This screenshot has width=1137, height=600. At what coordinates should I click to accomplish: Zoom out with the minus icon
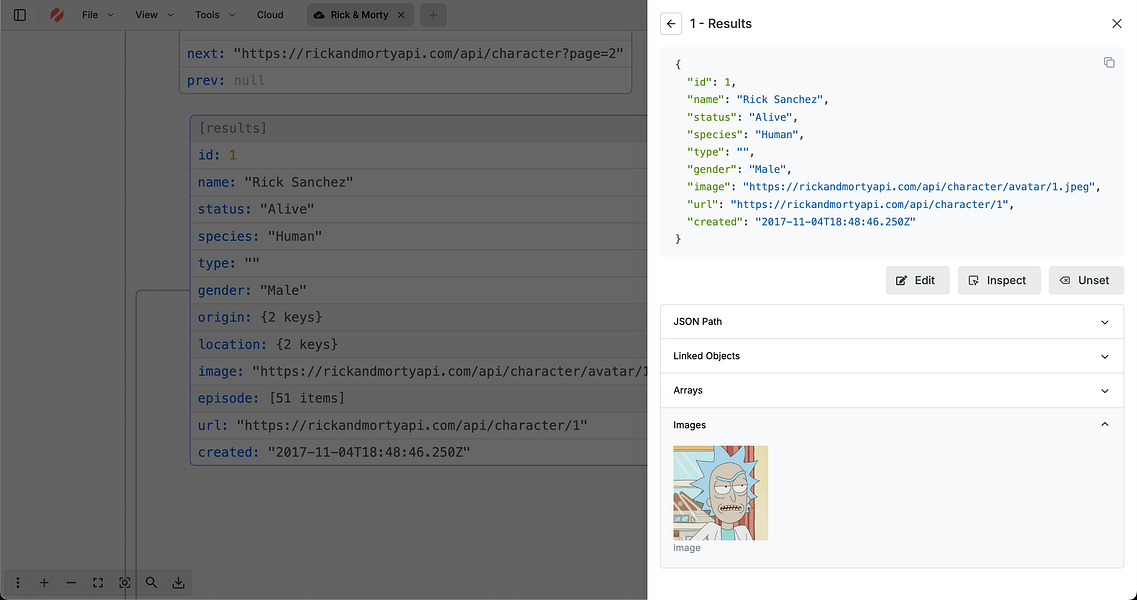pos(71,582)
